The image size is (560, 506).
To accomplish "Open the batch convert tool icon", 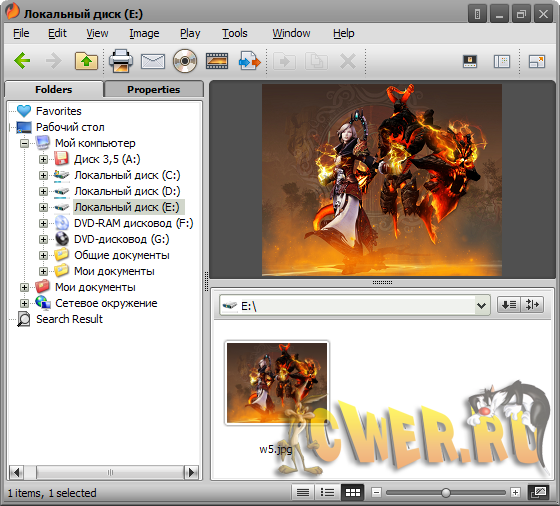I will tap(250, 61).
